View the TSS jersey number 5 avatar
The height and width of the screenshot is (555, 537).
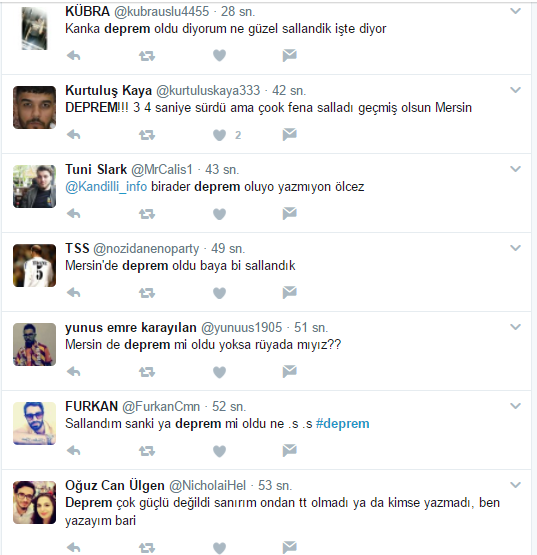pos(34,265)
